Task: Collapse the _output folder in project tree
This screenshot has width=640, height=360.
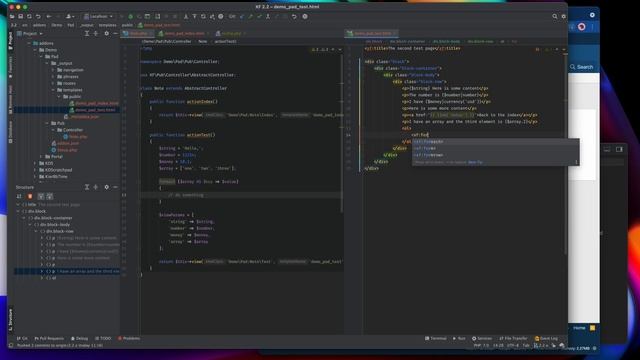Action: [47, 63]
